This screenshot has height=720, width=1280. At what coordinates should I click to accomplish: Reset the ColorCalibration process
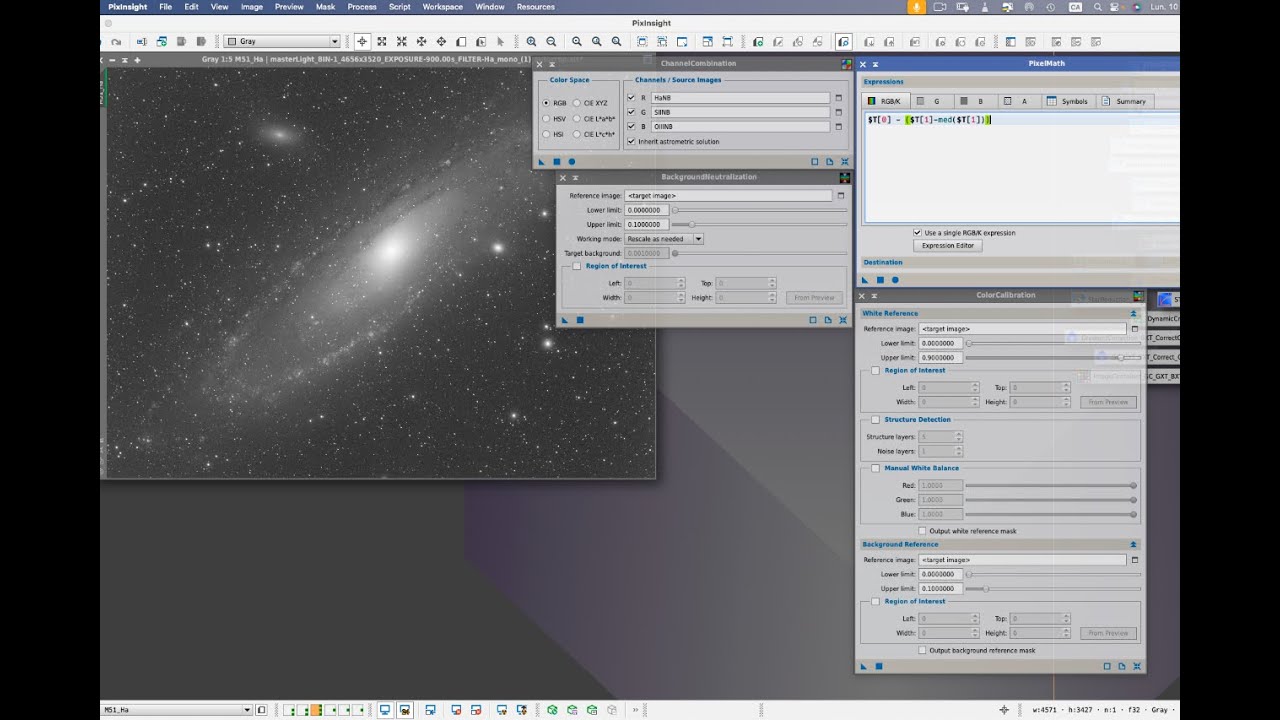[x=1138, y=666]
